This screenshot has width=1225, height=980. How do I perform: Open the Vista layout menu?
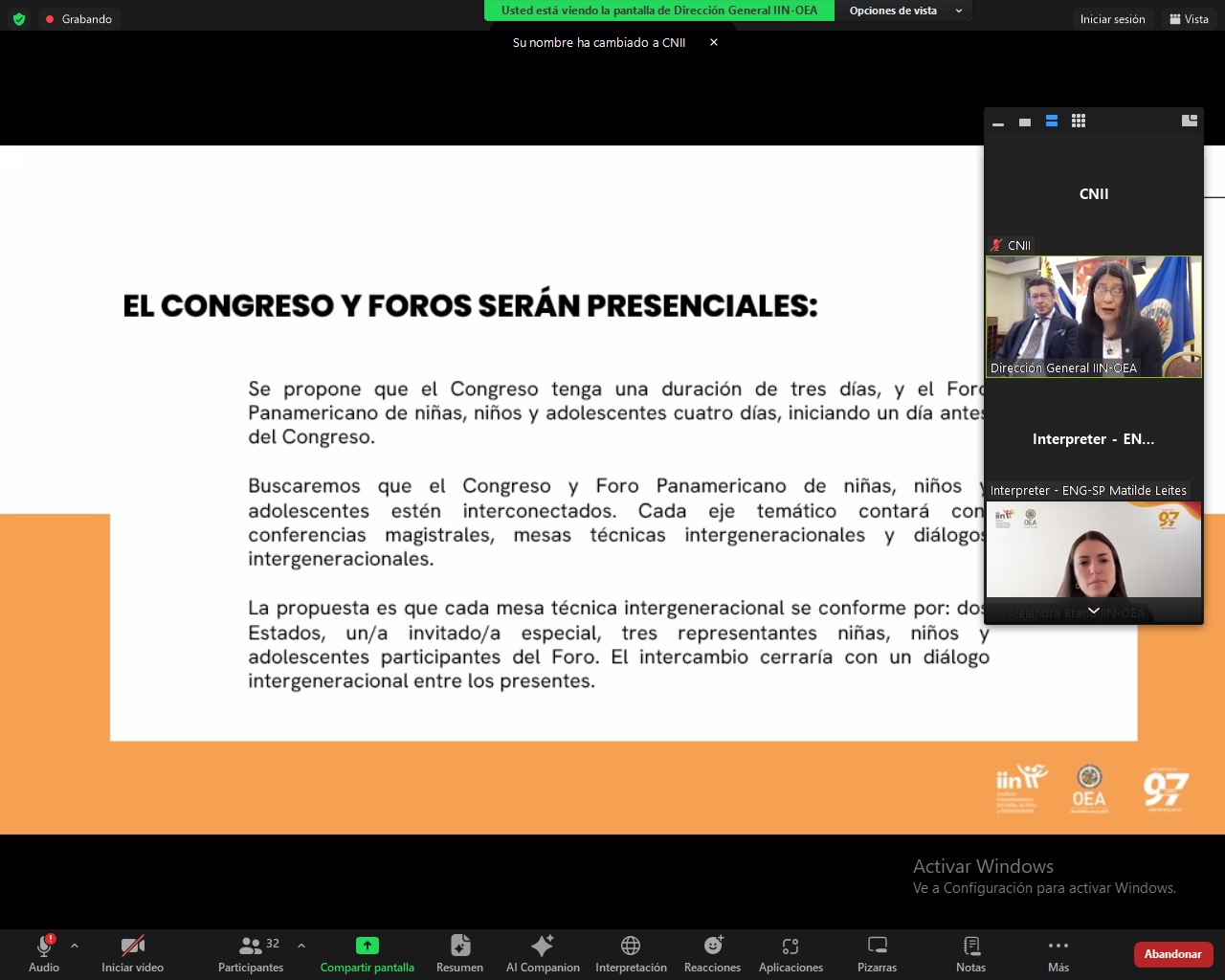1189,19
